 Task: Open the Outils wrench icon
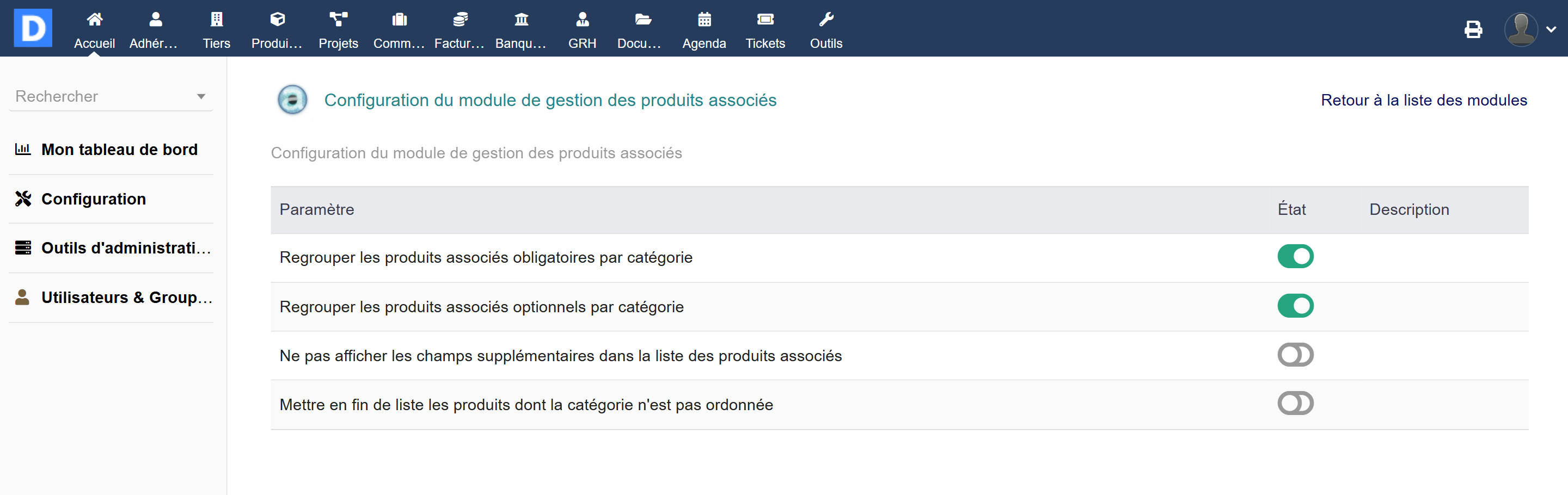tap(825, 20)
